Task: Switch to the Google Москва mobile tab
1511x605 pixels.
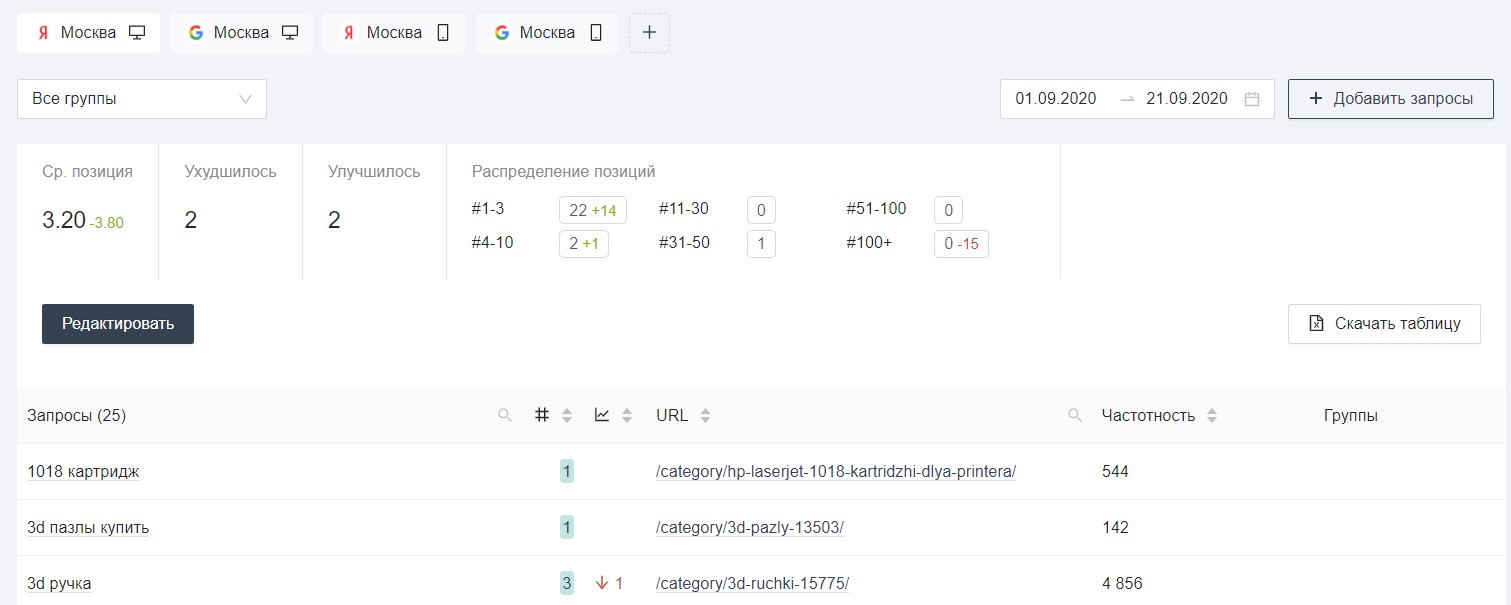Action: [547, 33]
